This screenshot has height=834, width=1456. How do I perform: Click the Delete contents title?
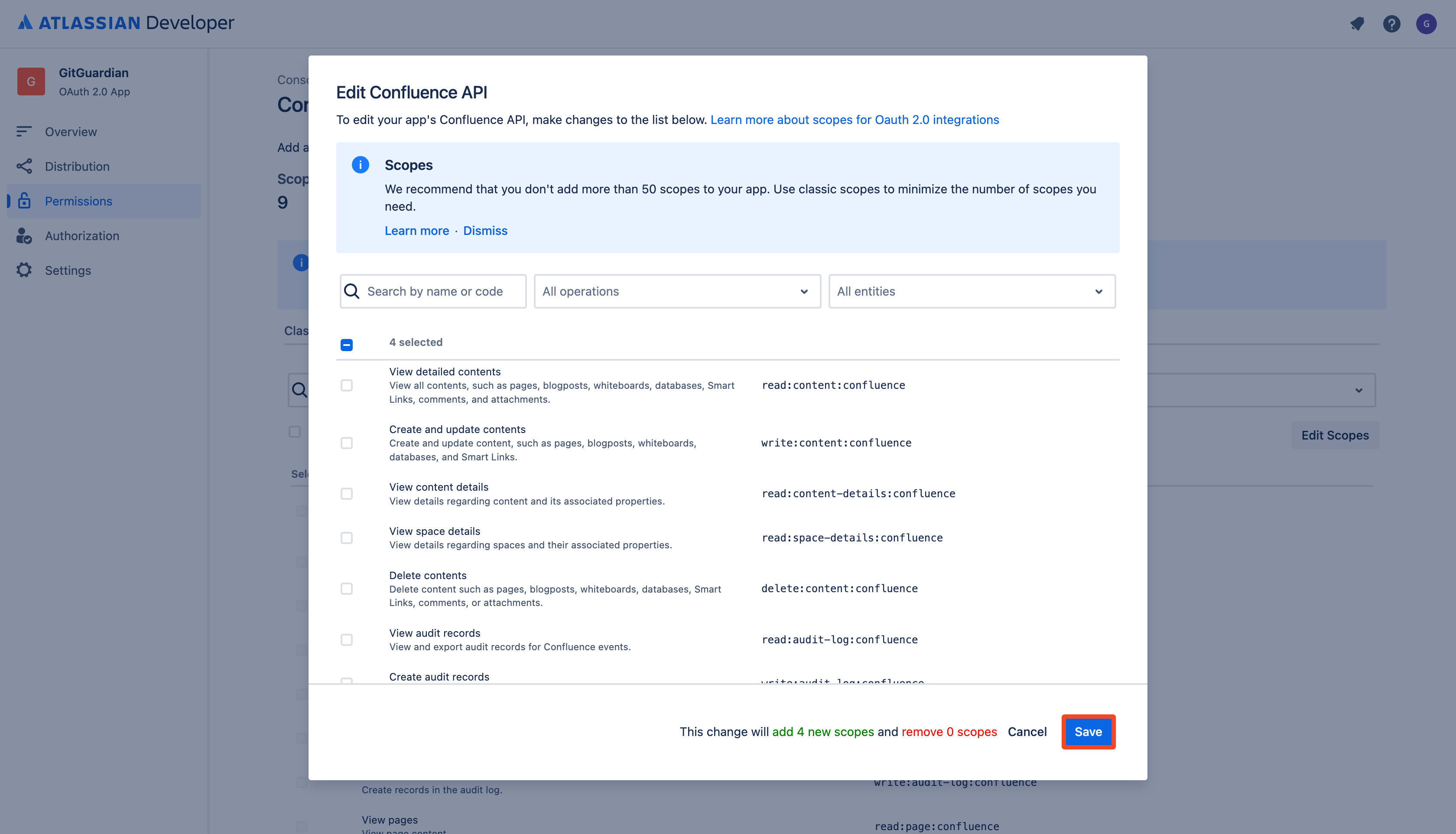point(428,575)
